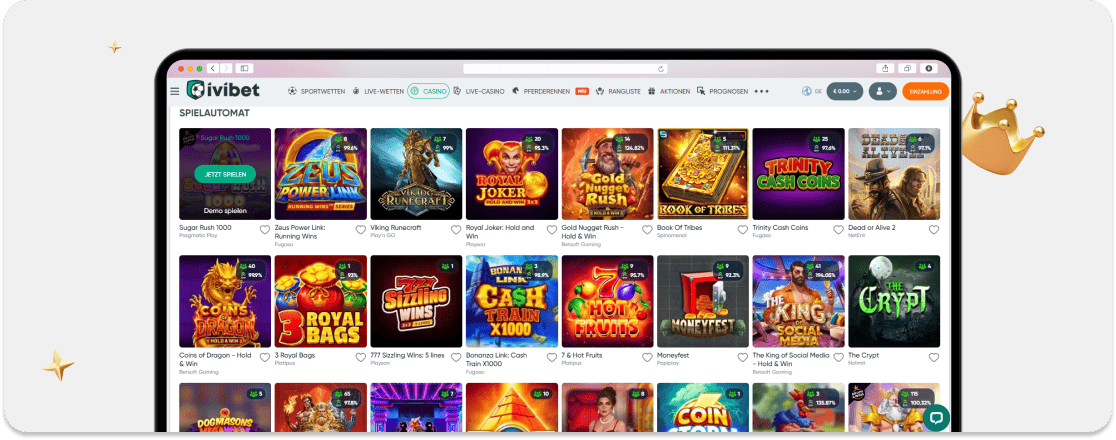The height and width of the screenshot is (440, 1116).
Task: Toggle heart icon for The King of Social Media
Action: 838,357
